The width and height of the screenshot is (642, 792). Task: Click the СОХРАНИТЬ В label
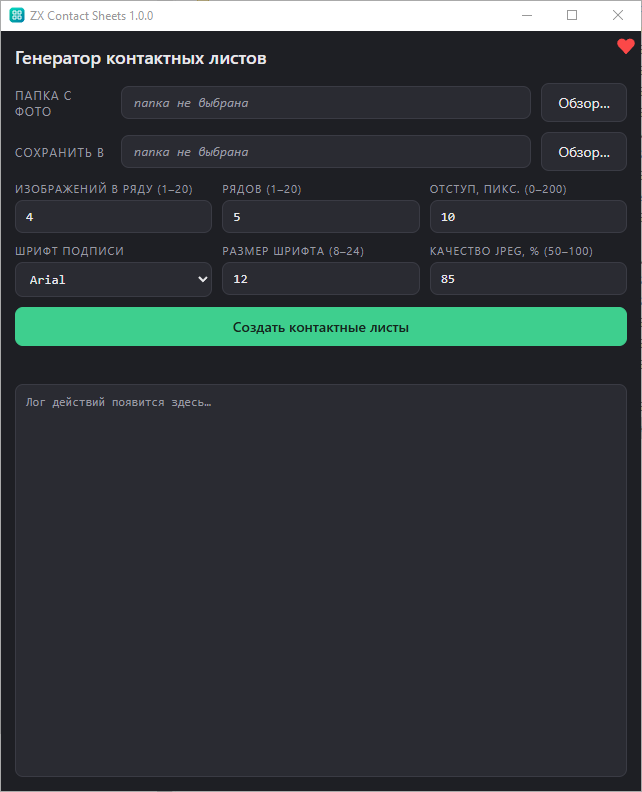click(x=60, y=153)
